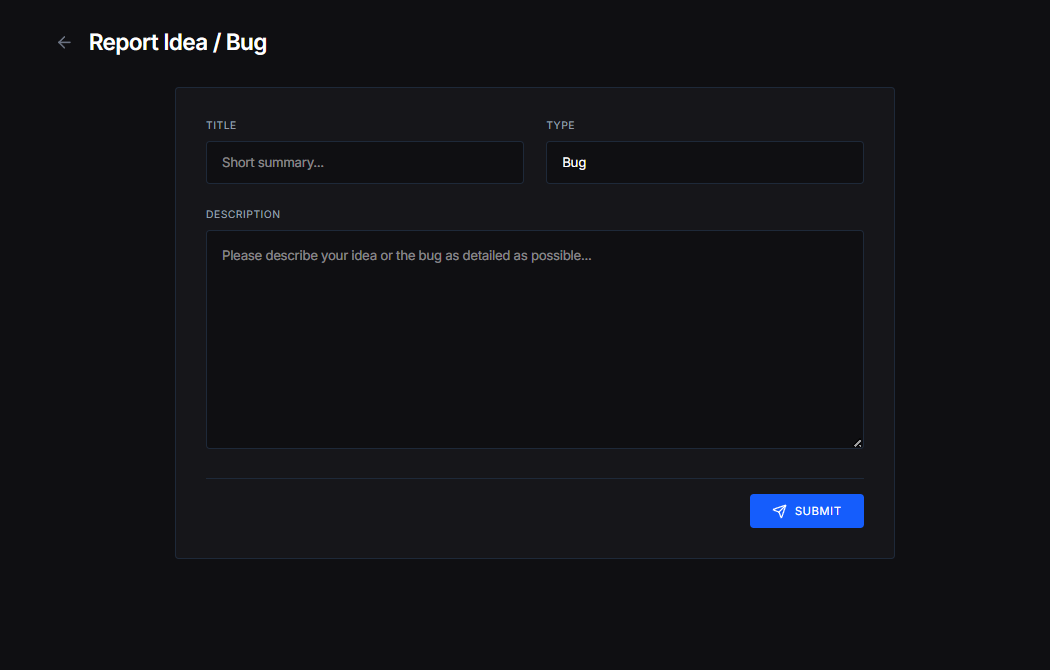Grab the description box resize handle
This screenshot has height=670, width=1050.
pos(857,443)
